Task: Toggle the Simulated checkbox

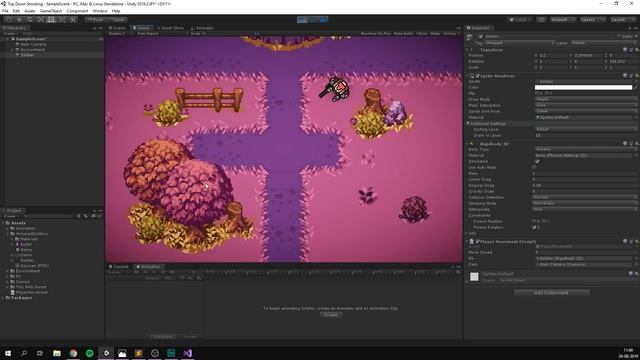Action: coord(537,162)
